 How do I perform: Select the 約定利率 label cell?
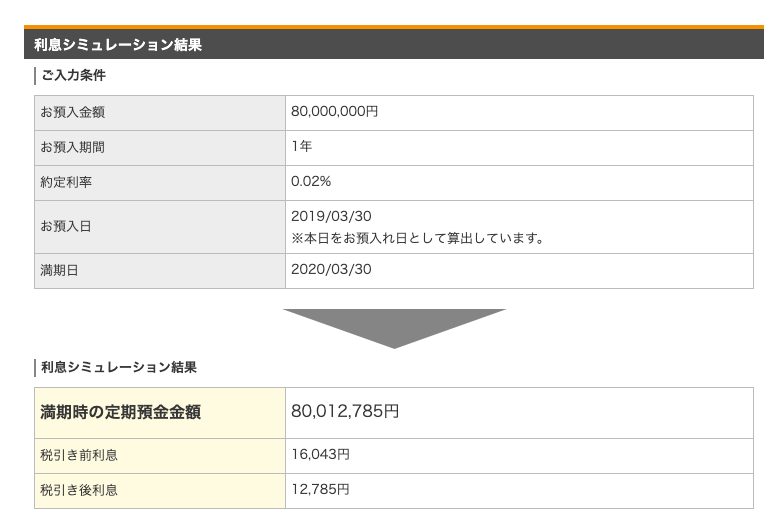click(160, 182)
